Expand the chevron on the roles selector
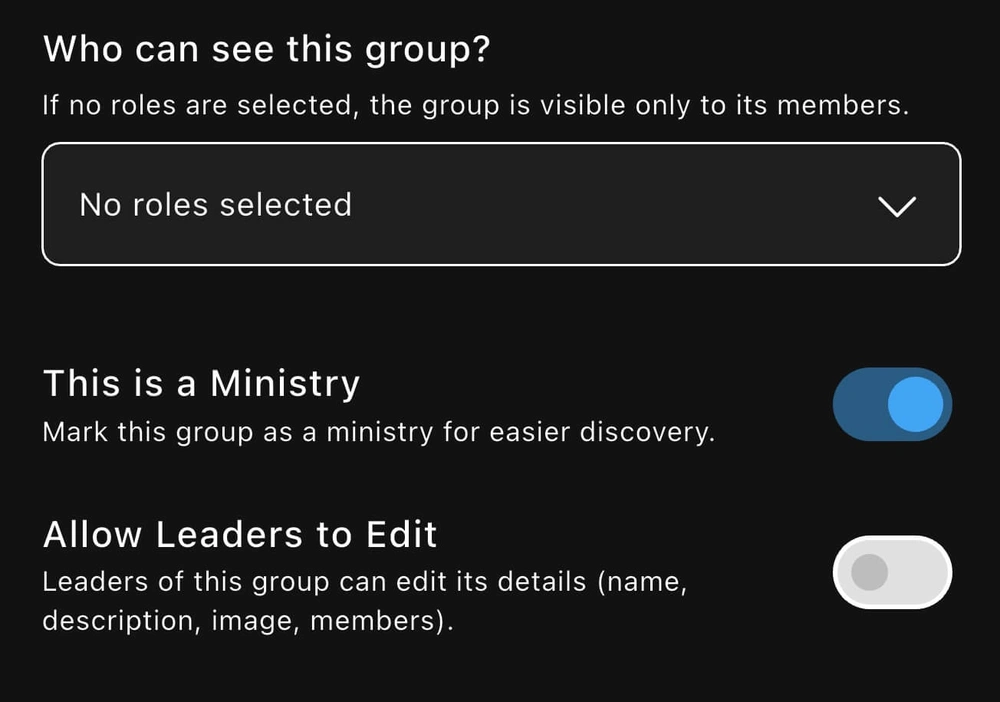Image resolution: width=1000 pixels, height=702 pixels. coord(897,205)
